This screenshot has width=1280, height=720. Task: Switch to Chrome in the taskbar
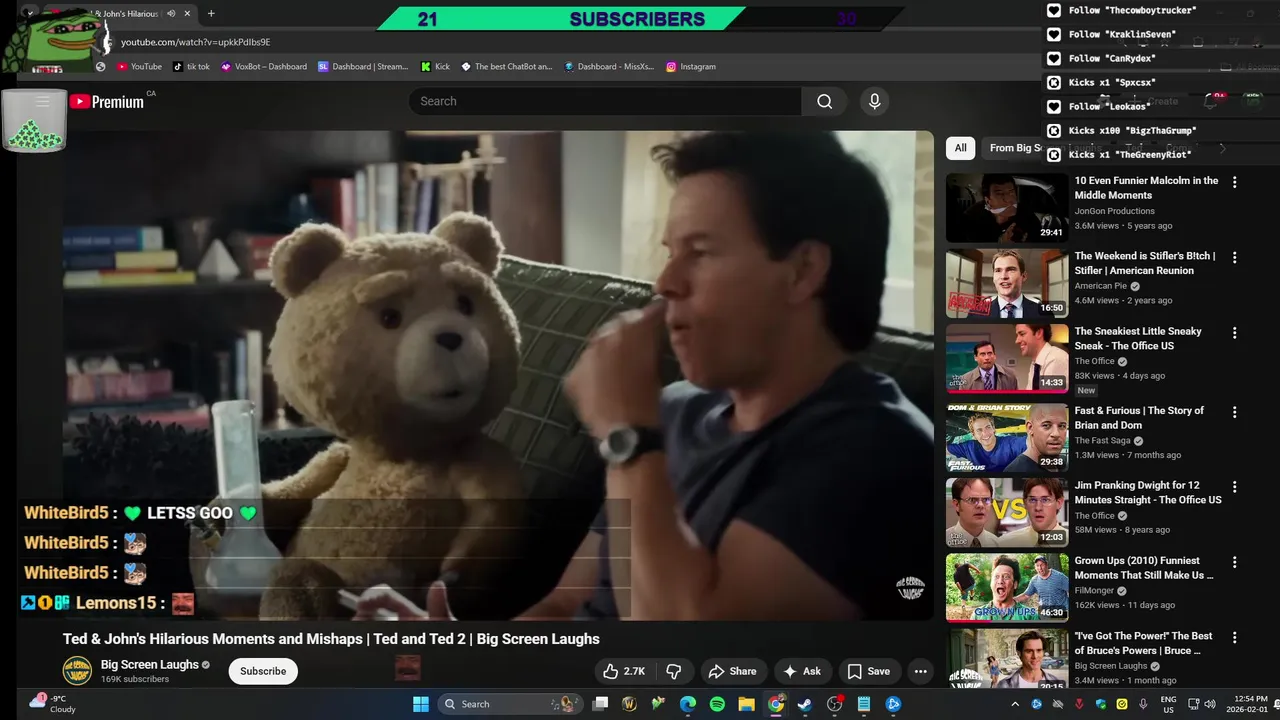click(776, 704)
